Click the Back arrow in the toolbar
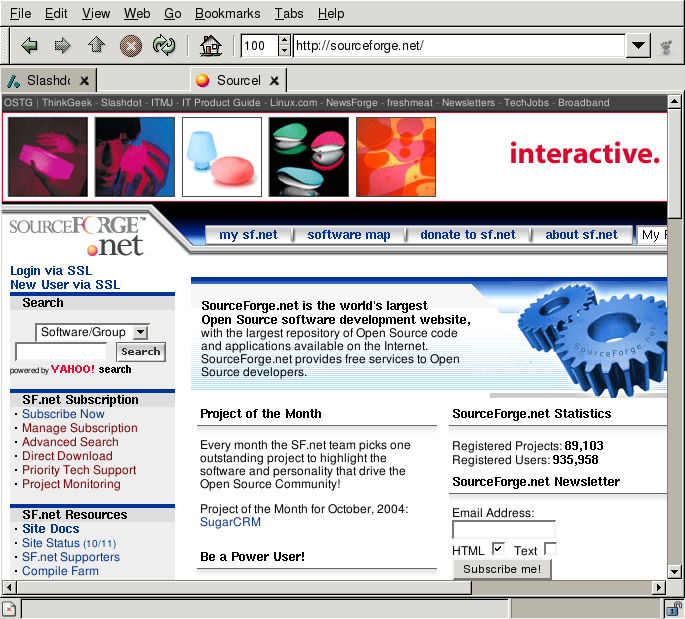This screenshot has width=685, height=619. (29, 45)
